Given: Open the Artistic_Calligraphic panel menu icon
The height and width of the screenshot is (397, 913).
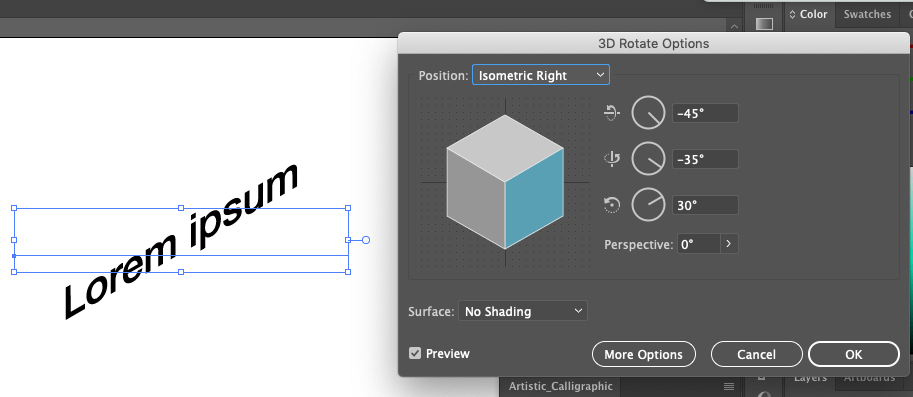Looking at the screenshot, I should (728, 386).
